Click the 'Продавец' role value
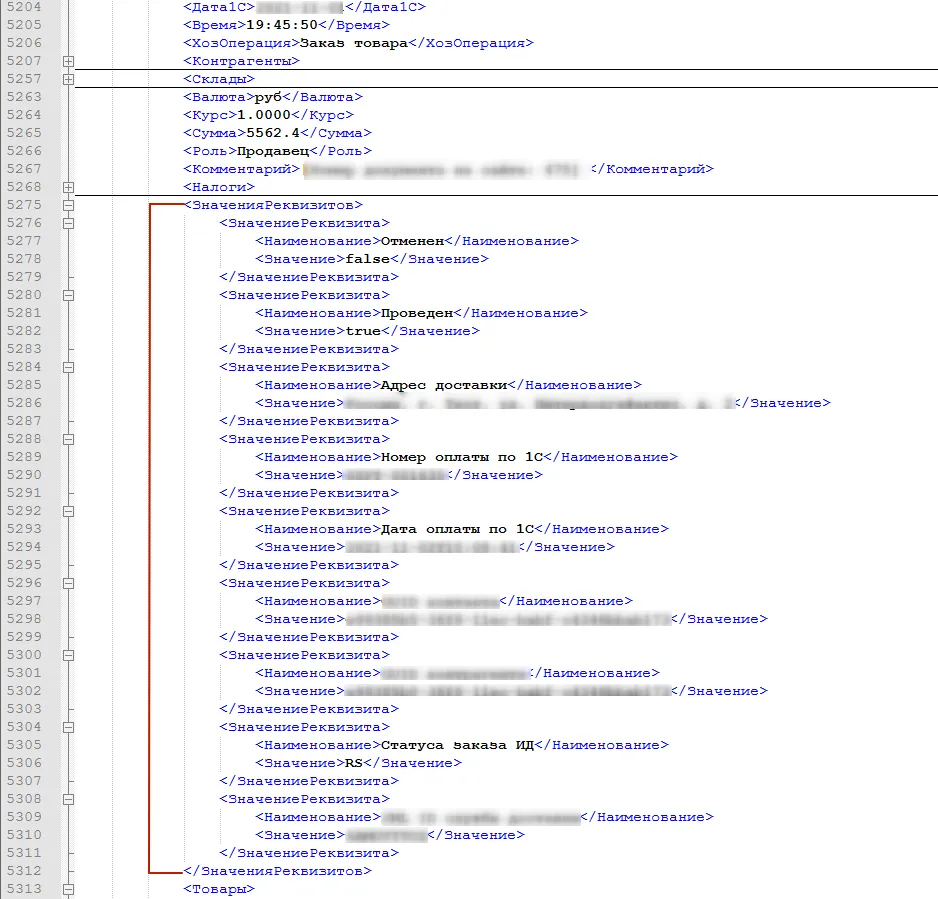 [x=271, y=151]
